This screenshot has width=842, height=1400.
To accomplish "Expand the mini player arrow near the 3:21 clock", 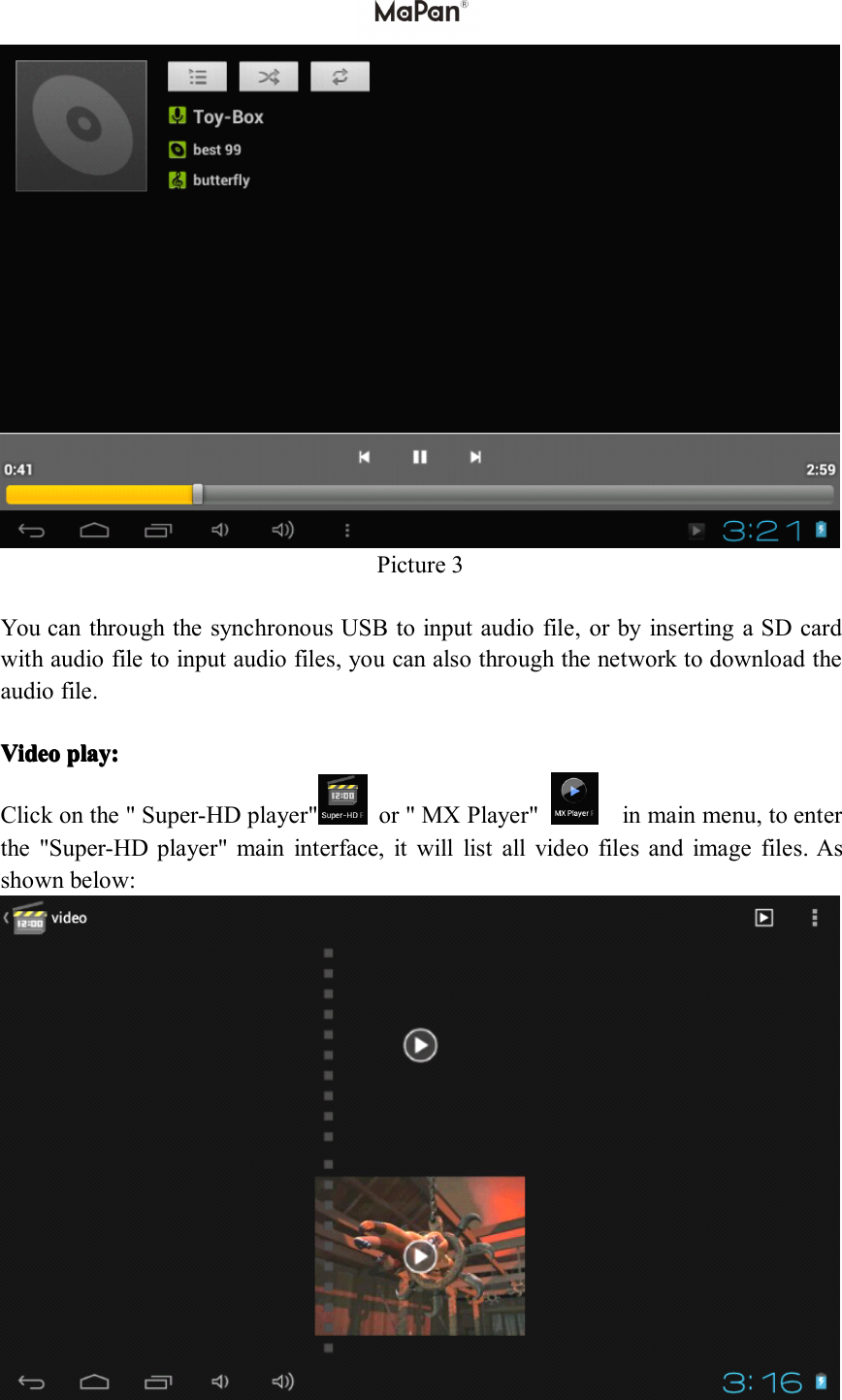I will tap(696, 530).
